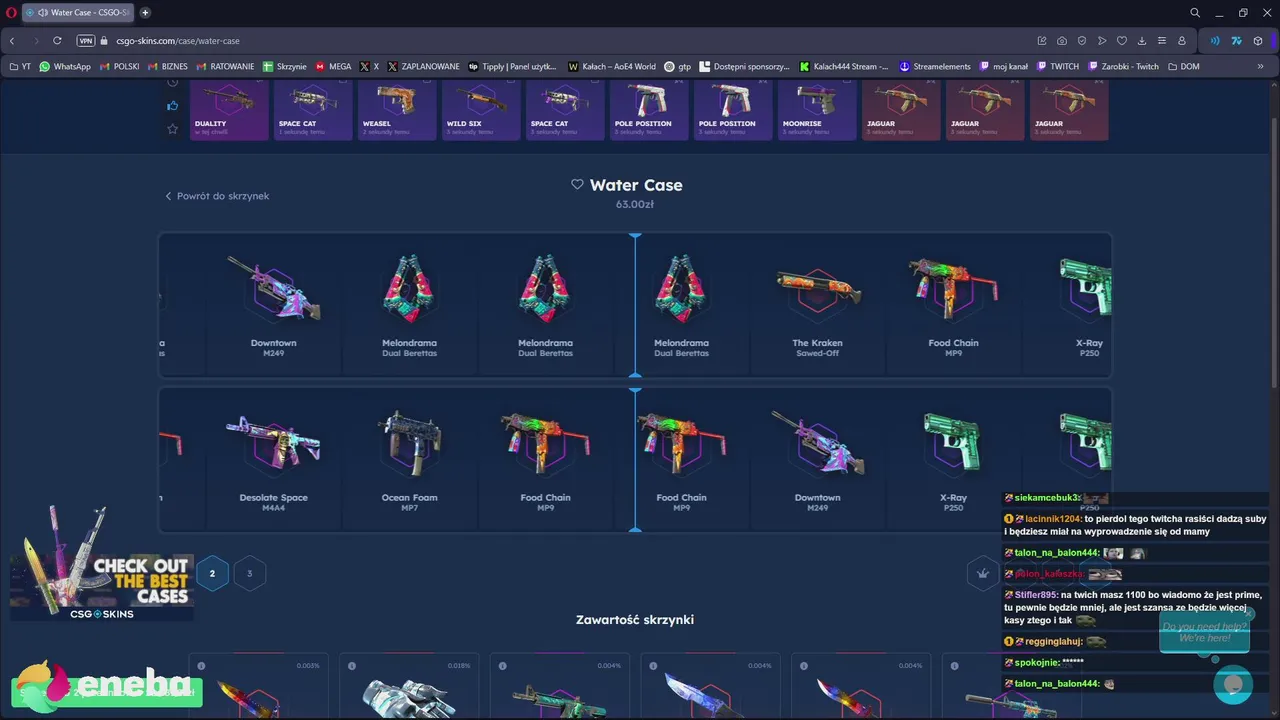Screen dimensions: 1280x720
Task: Open info icon on 0.003% item card
Action: [x=201, y=666]
